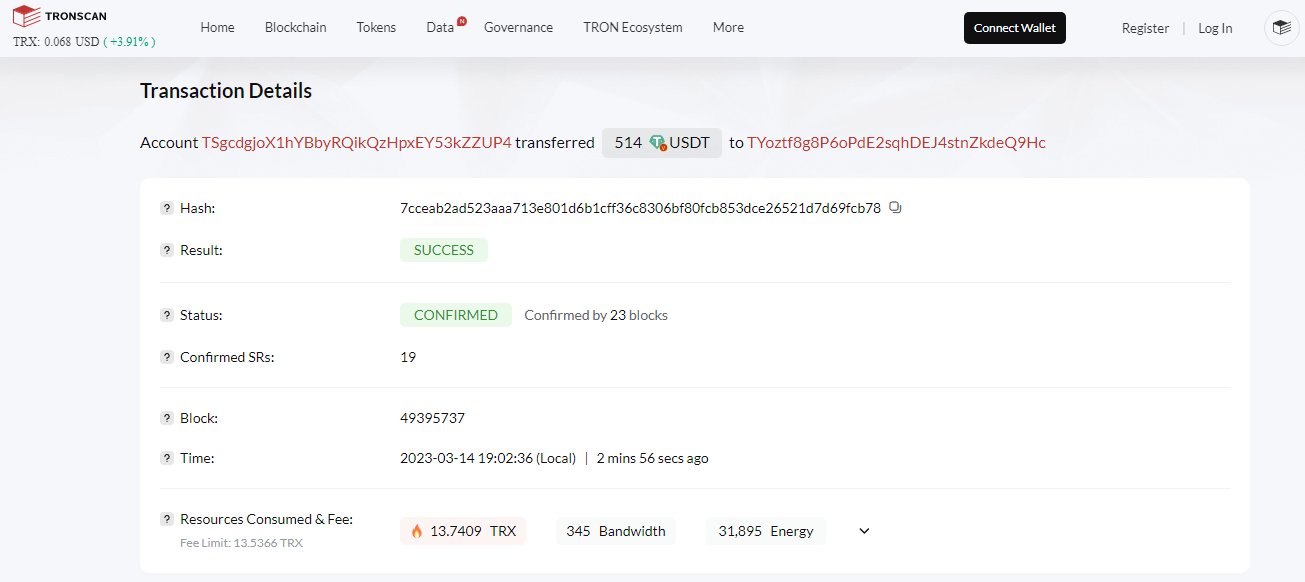Click the CONFIRMED status badge

tap(456, 315)
